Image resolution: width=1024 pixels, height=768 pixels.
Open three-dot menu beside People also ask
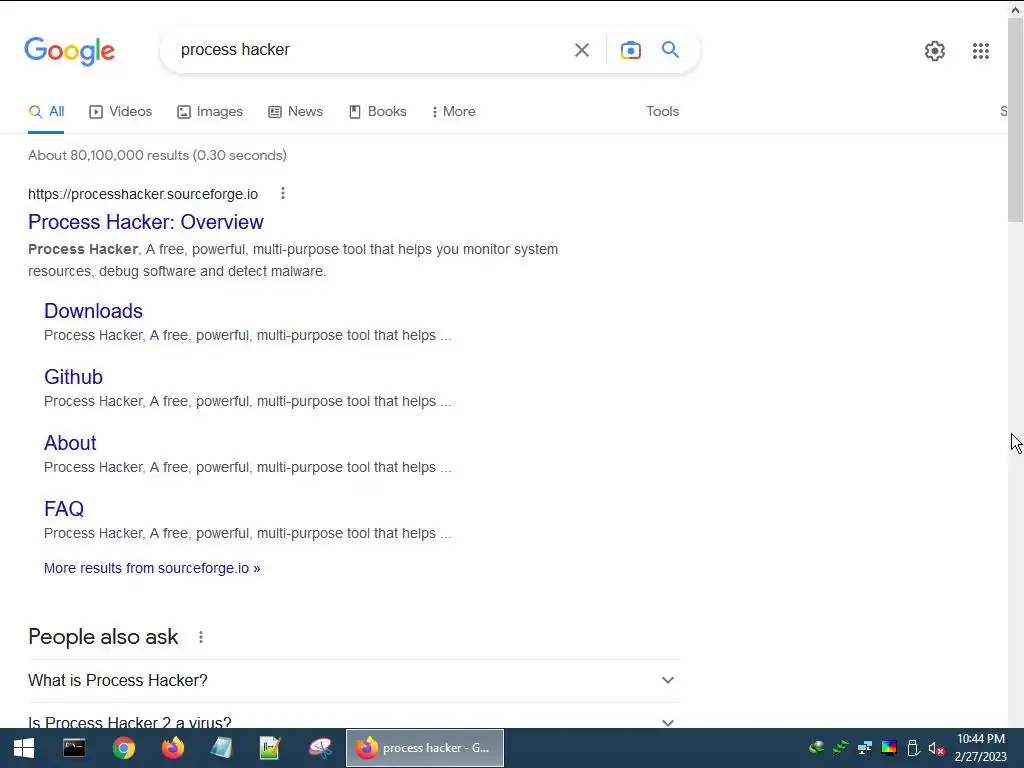coord(200,637)
